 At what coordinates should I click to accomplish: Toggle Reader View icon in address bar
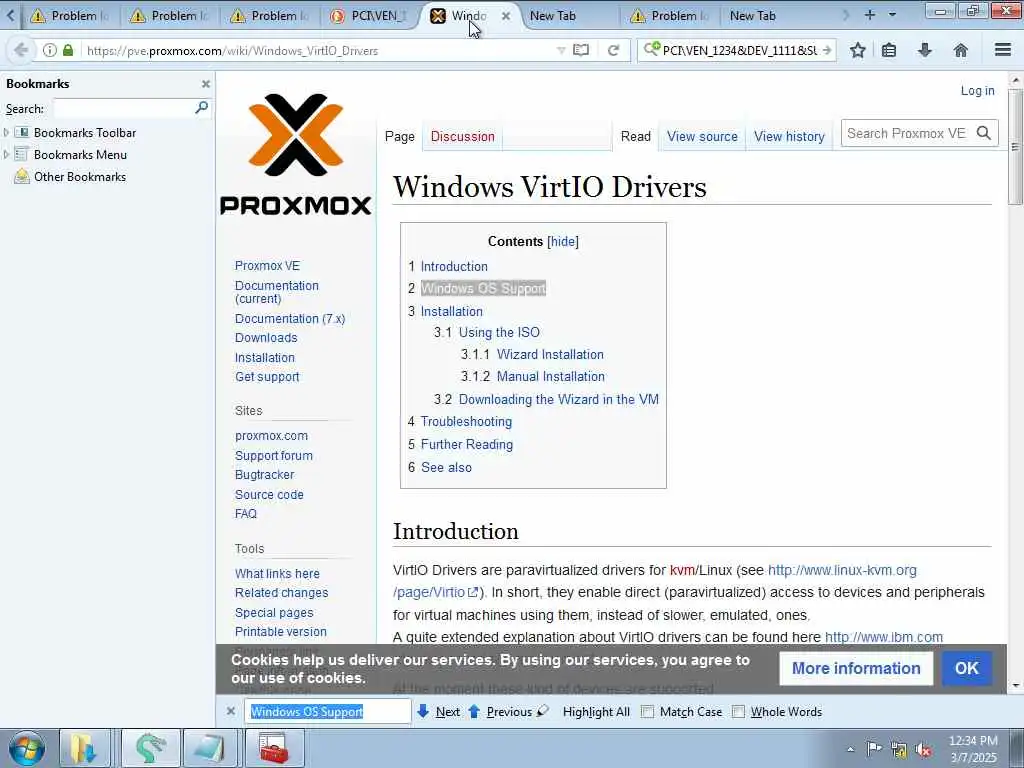pos(581,50)
